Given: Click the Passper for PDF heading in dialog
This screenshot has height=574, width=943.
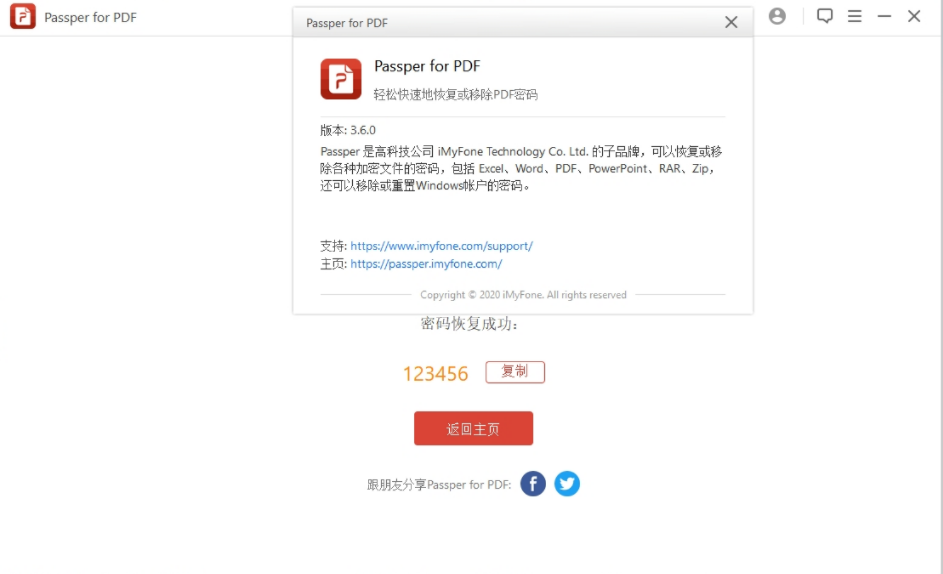Looking at the screenshot, I should (427, 66).
